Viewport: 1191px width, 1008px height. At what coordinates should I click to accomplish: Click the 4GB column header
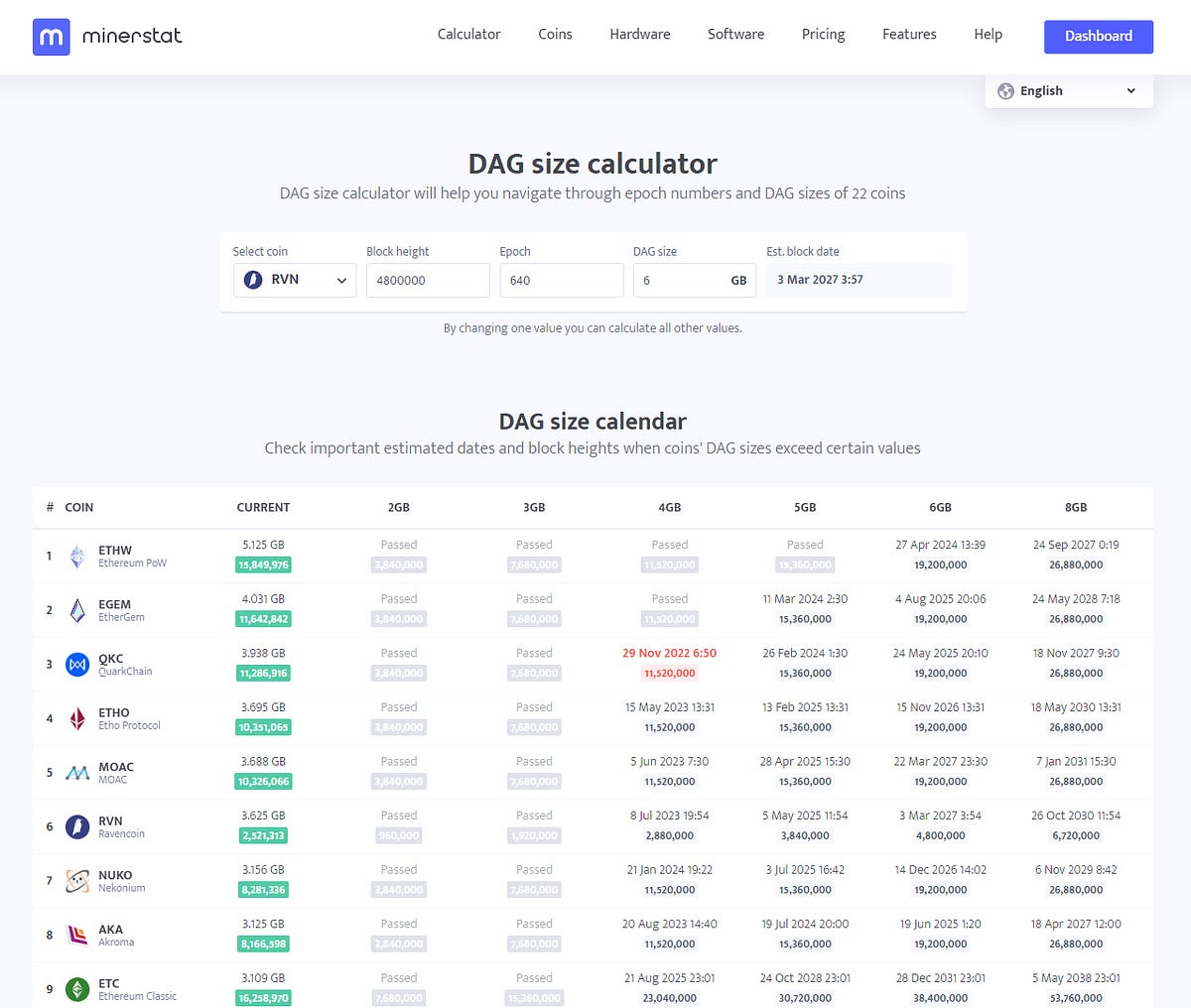(x=670, y=507)
